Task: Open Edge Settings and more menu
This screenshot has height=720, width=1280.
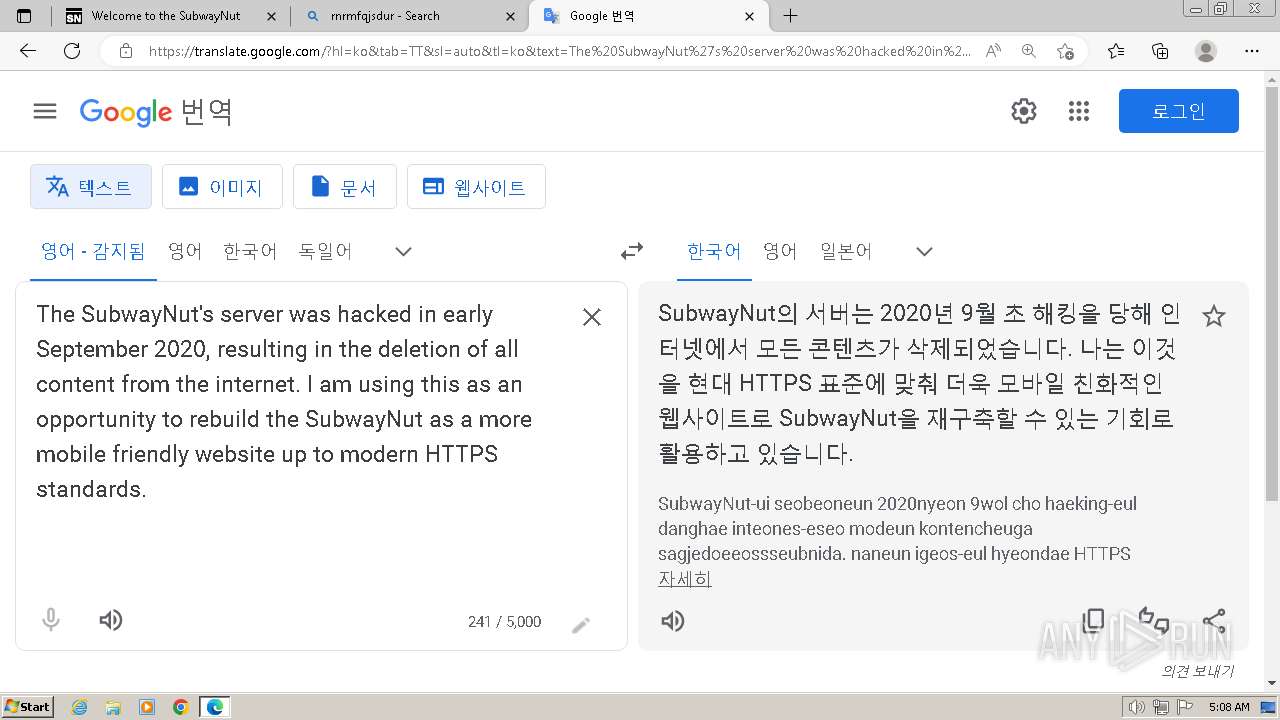Action: click(1251, 51)
